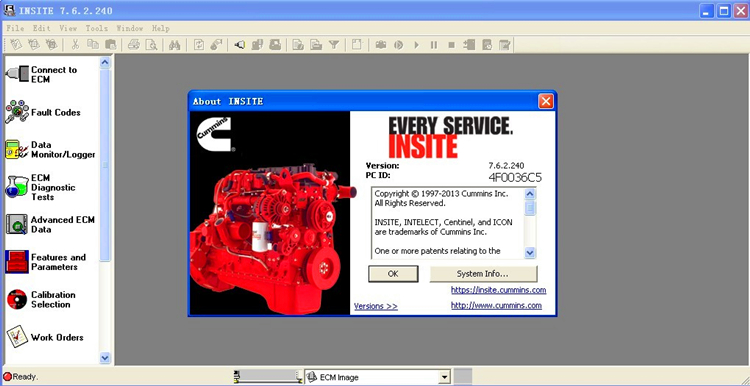Image resolution: width=750 pixels, height=386 pixels.
Task: Open Advanced ECM Data view
Action: click(x=50, y=224)
